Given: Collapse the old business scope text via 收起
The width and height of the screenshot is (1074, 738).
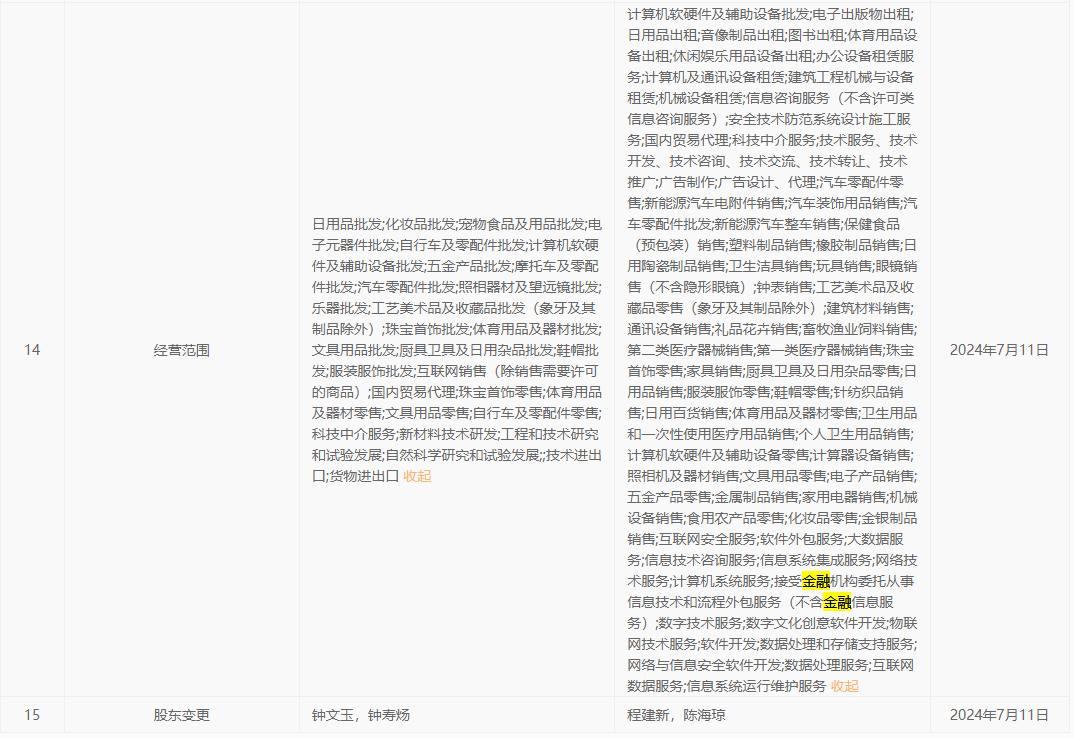Looking at the screenshot, I should [x=416, y=476].
